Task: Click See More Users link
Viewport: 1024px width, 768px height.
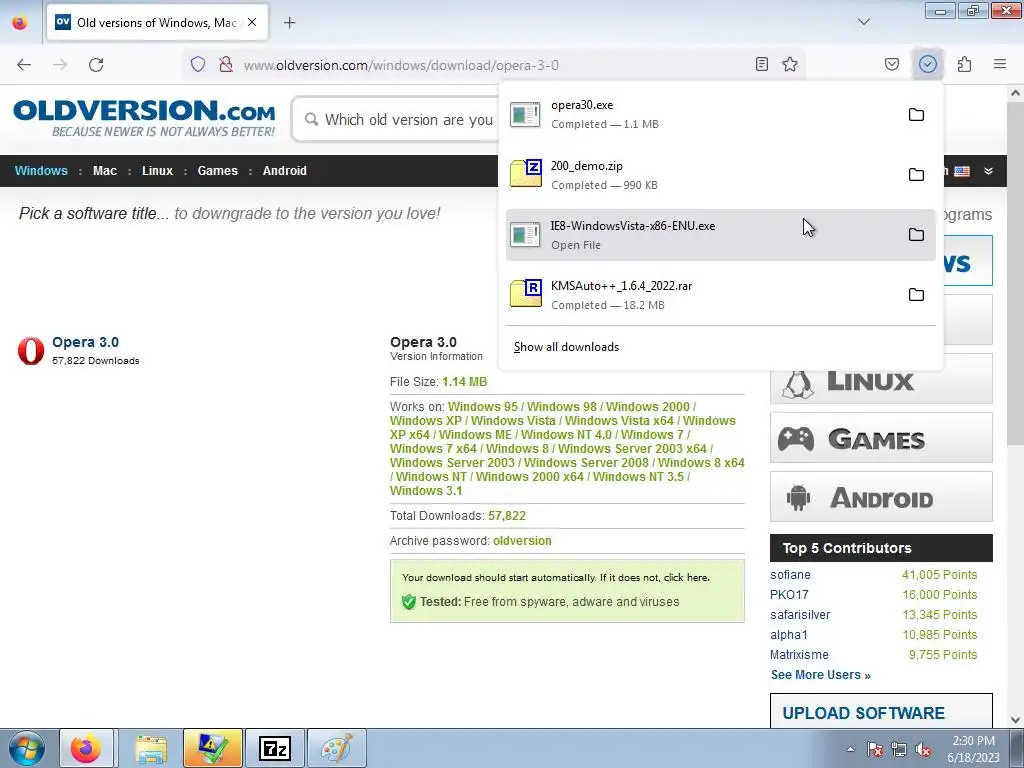Action: point(821,675)
